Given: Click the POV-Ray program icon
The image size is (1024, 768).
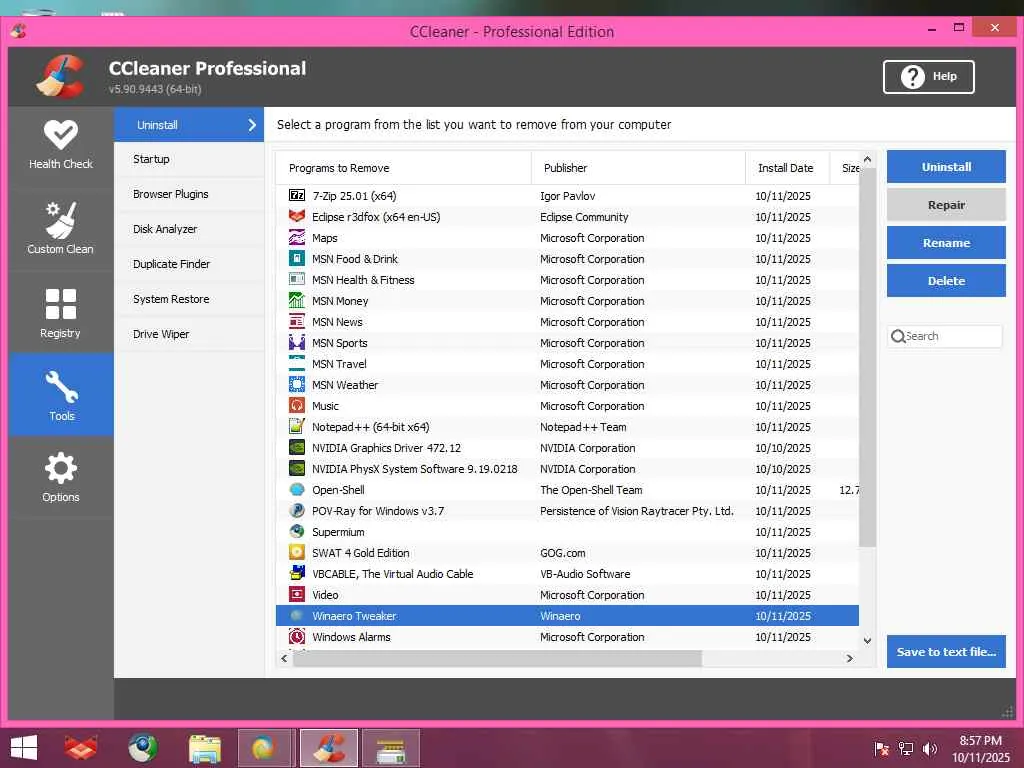Looking at the screenshot, I should coord(296,510).
